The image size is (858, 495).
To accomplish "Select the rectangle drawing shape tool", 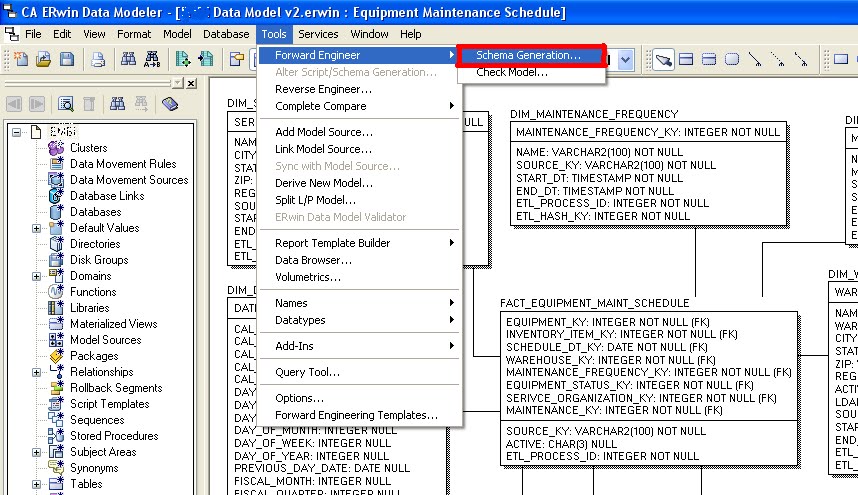I will pyautogui.click(x=841, y=59).
